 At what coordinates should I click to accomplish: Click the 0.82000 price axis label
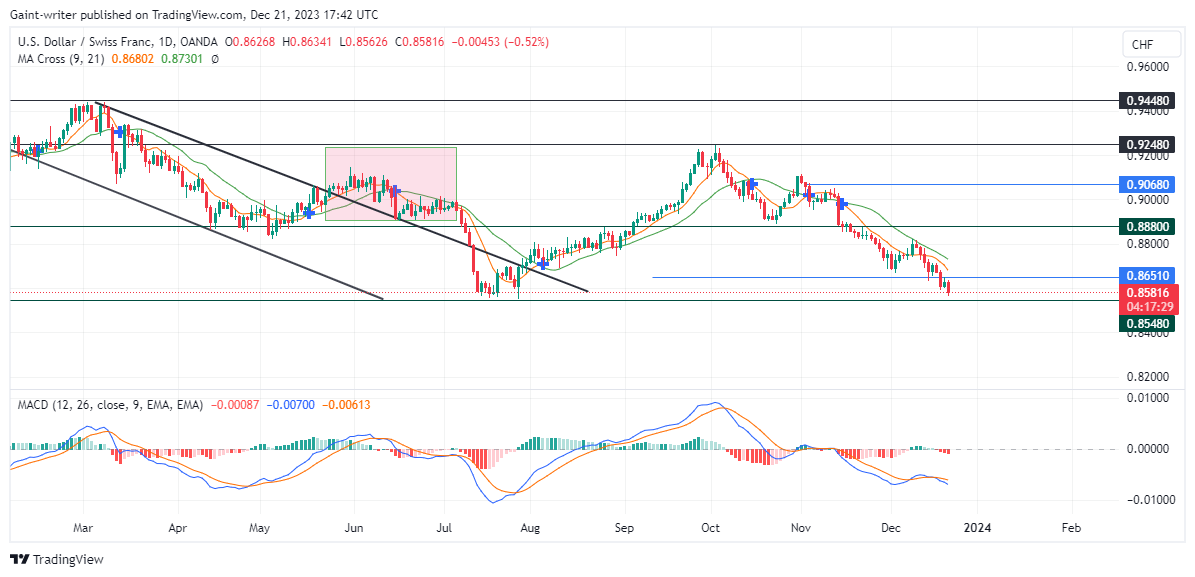point(1148,377)
